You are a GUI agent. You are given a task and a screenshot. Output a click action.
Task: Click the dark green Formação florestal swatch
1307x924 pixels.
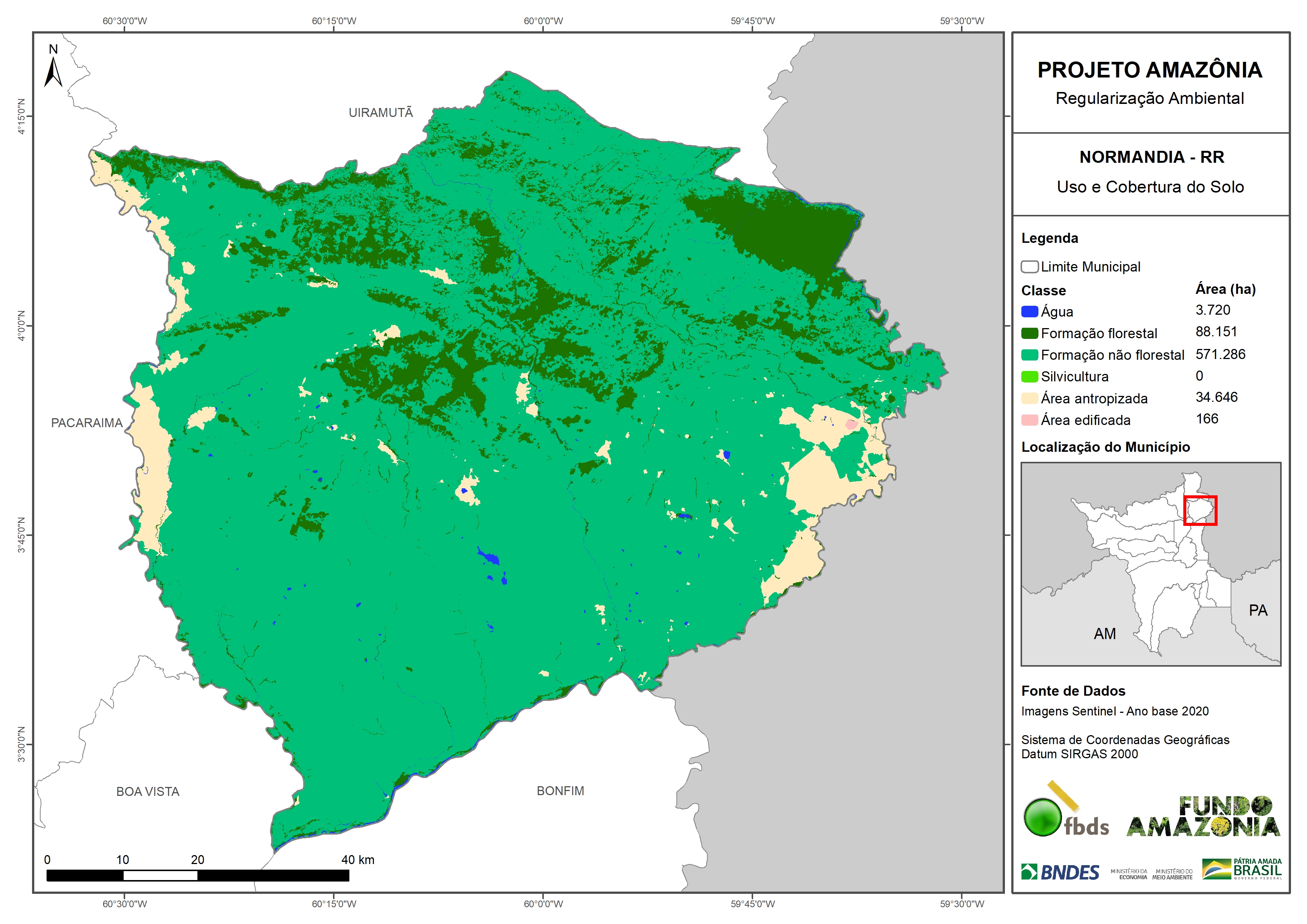click(x=1029, y=333)
